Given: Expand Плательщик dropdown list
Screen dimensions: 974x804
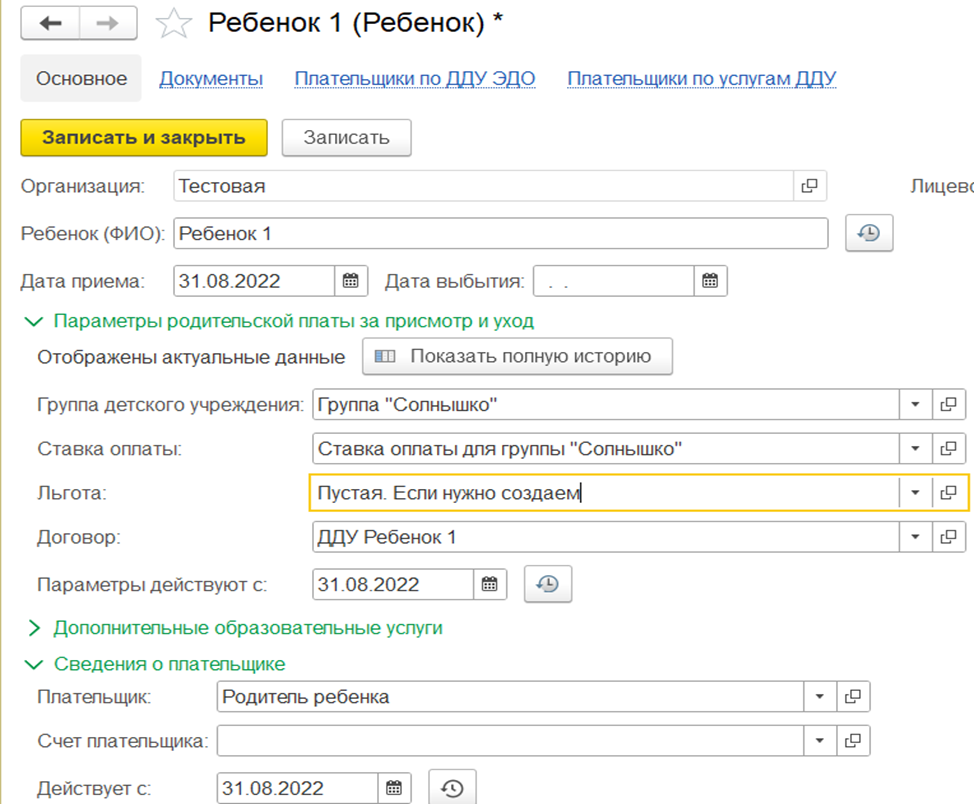Looking at the screenshot, I should point(820,697).
